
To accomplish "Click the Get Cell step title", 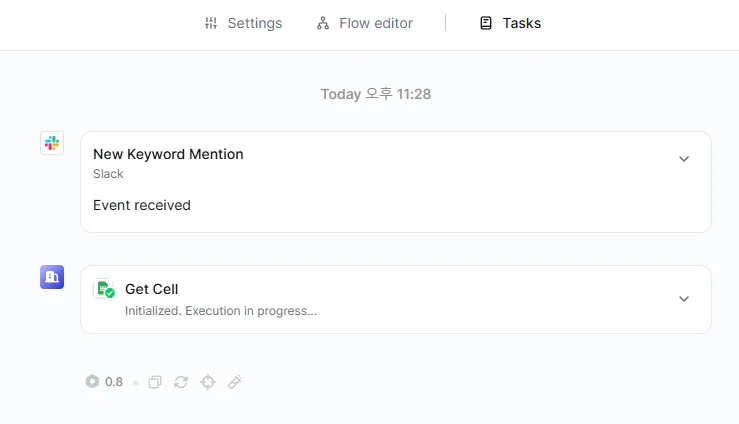I will [151, 289].
